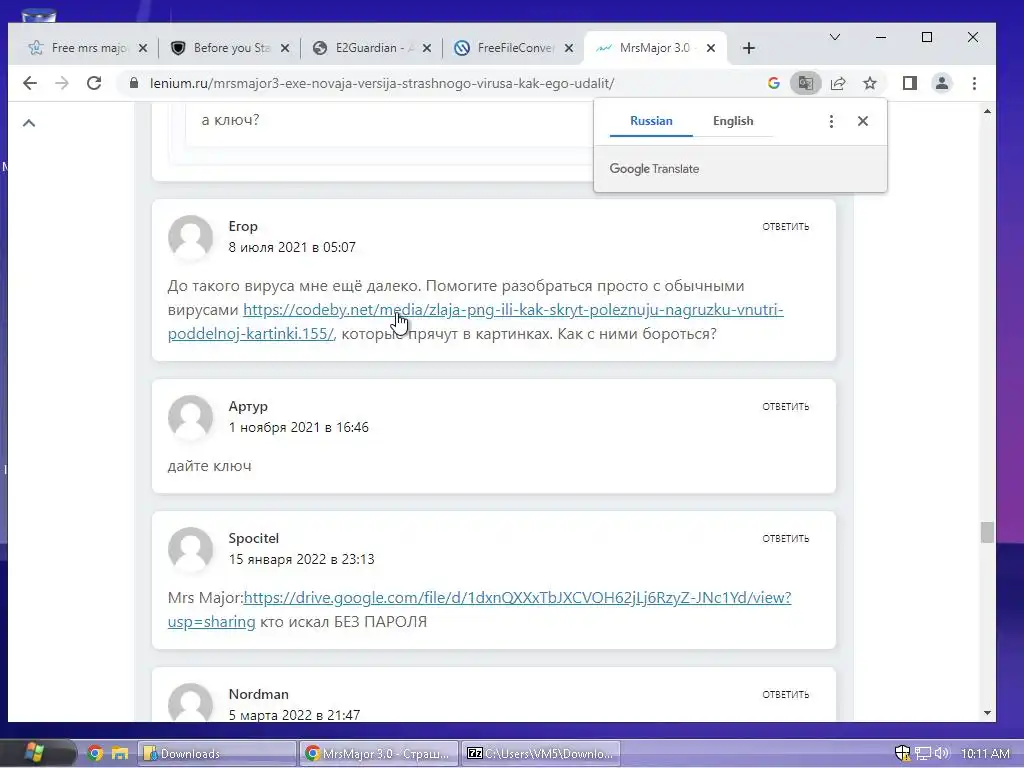Share this page via the share icon

[x=838, y=83]
